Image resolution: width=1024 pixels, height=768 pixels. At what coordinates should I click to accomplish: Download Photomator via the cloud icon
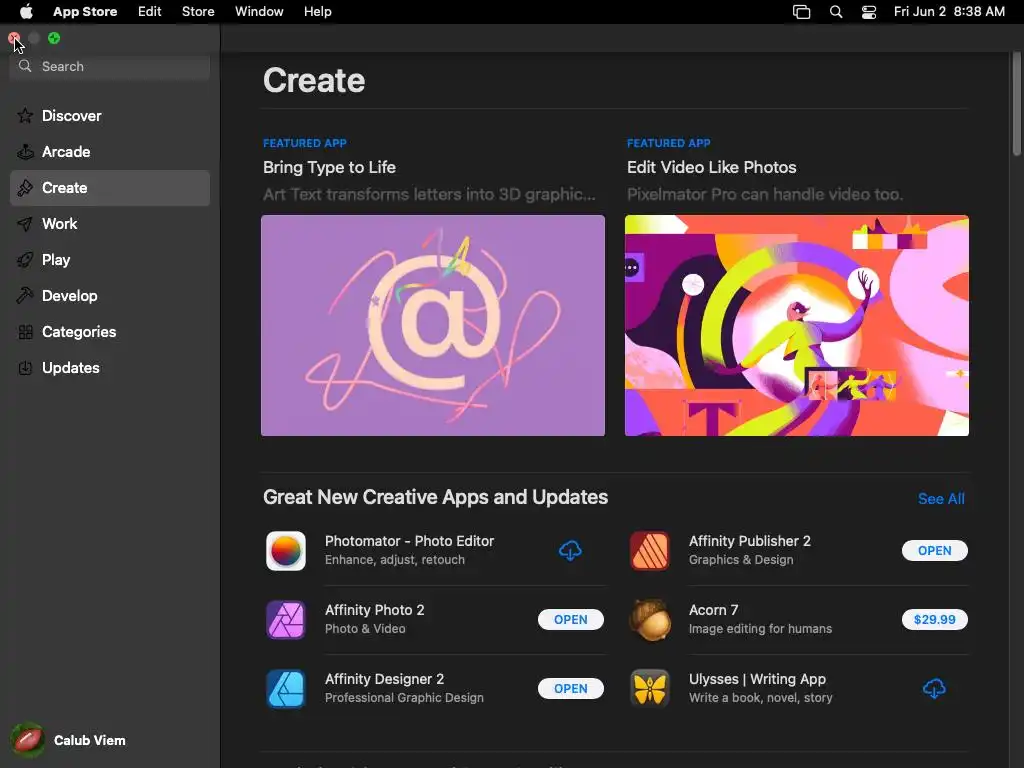pos(570,551)
